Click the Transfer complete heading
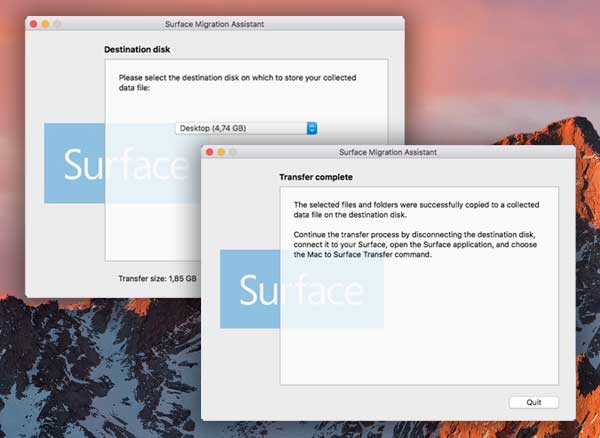 (316, 177)
